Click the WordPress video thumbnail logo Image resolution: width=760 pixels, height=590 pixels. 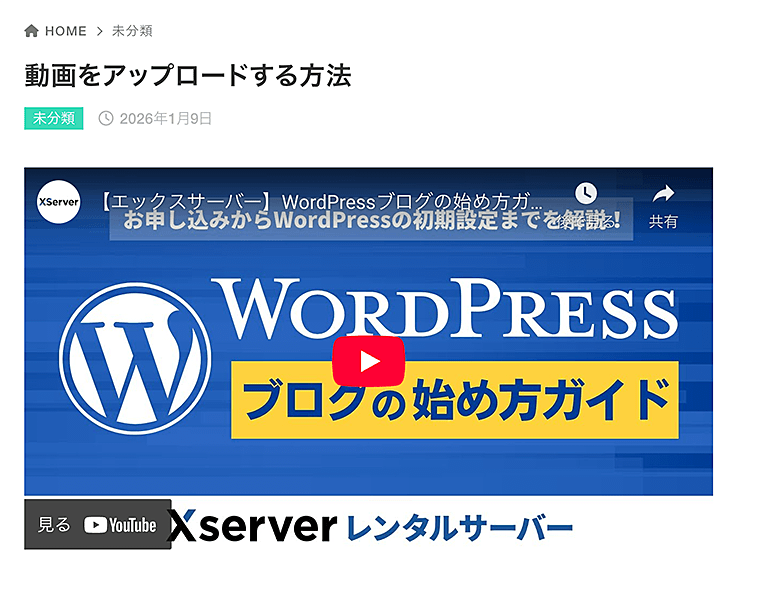pos(135,358)
